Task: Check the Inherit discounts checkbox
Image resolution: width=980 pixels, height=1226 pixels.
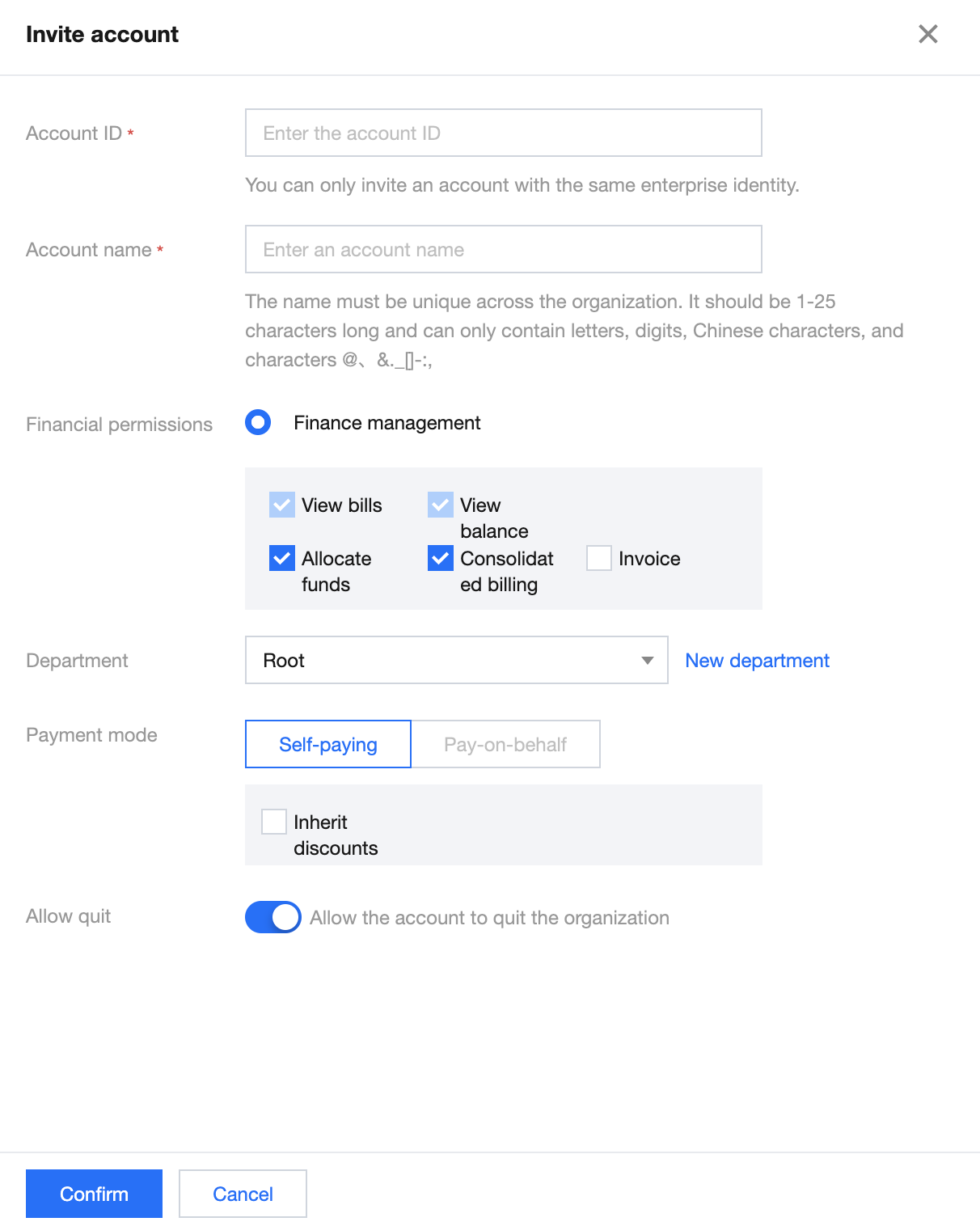Action: point(274,822)
